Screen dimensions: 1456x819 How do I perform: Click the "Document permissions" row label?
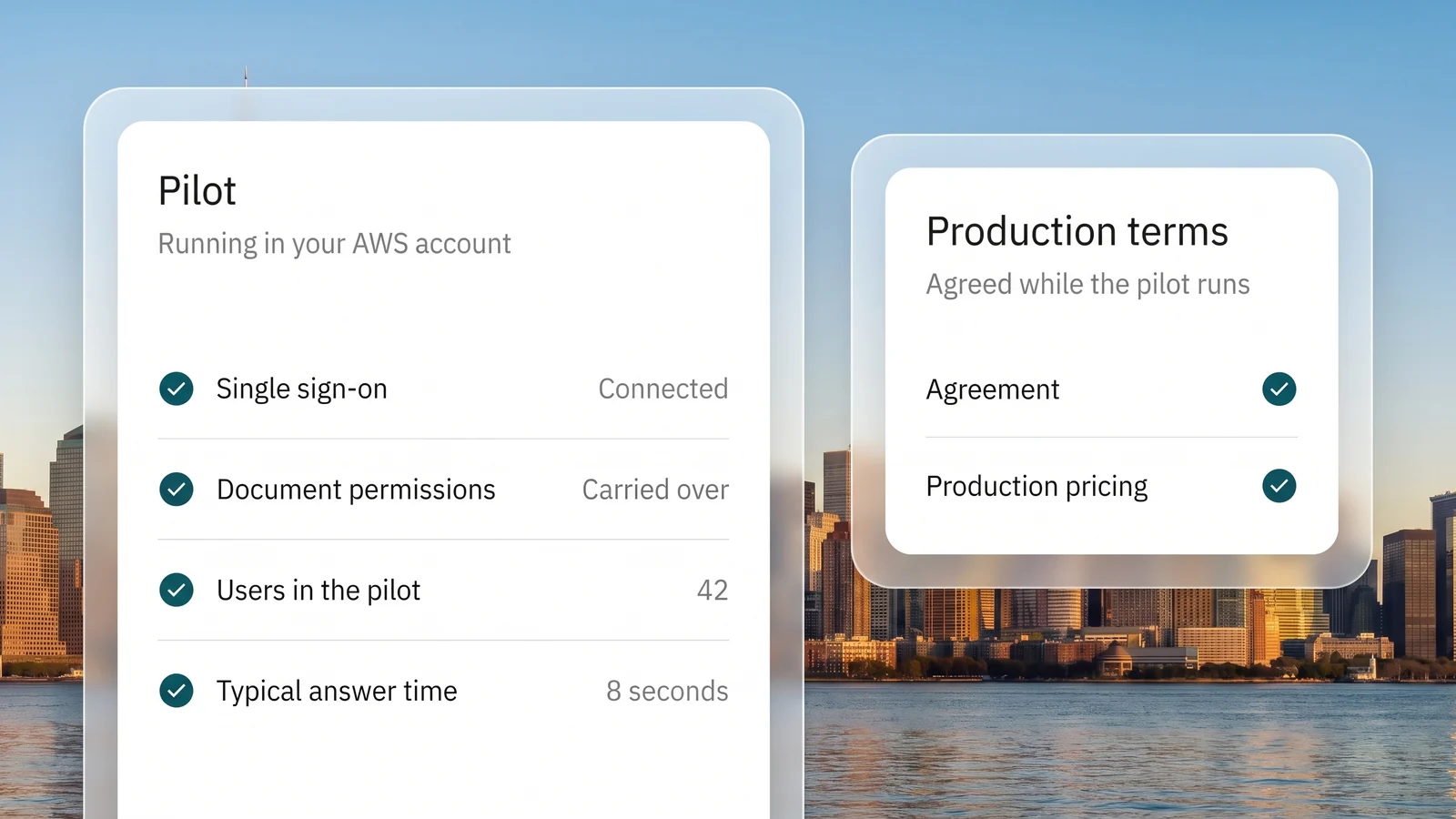[x=356, y=490]
